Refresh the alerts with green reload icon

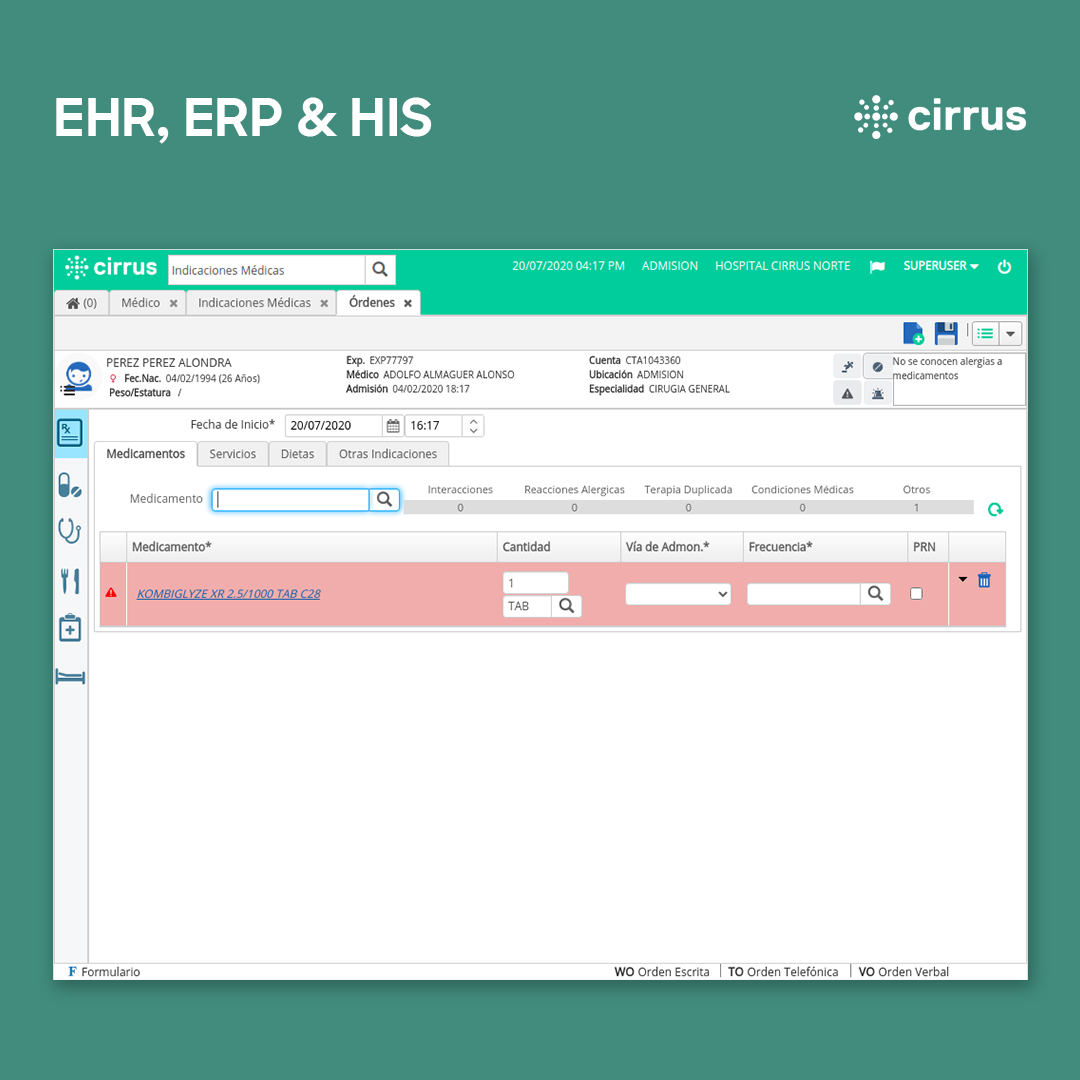[x=995, y=510]
